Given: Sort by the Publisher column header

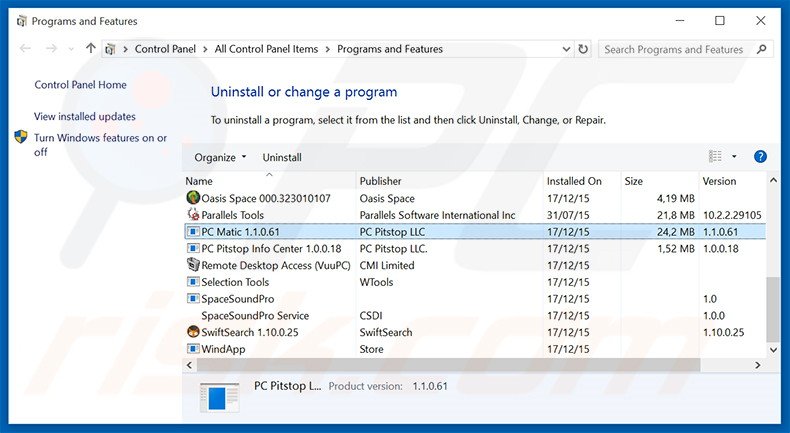Looking at the screenshot, I should point(449,181).
